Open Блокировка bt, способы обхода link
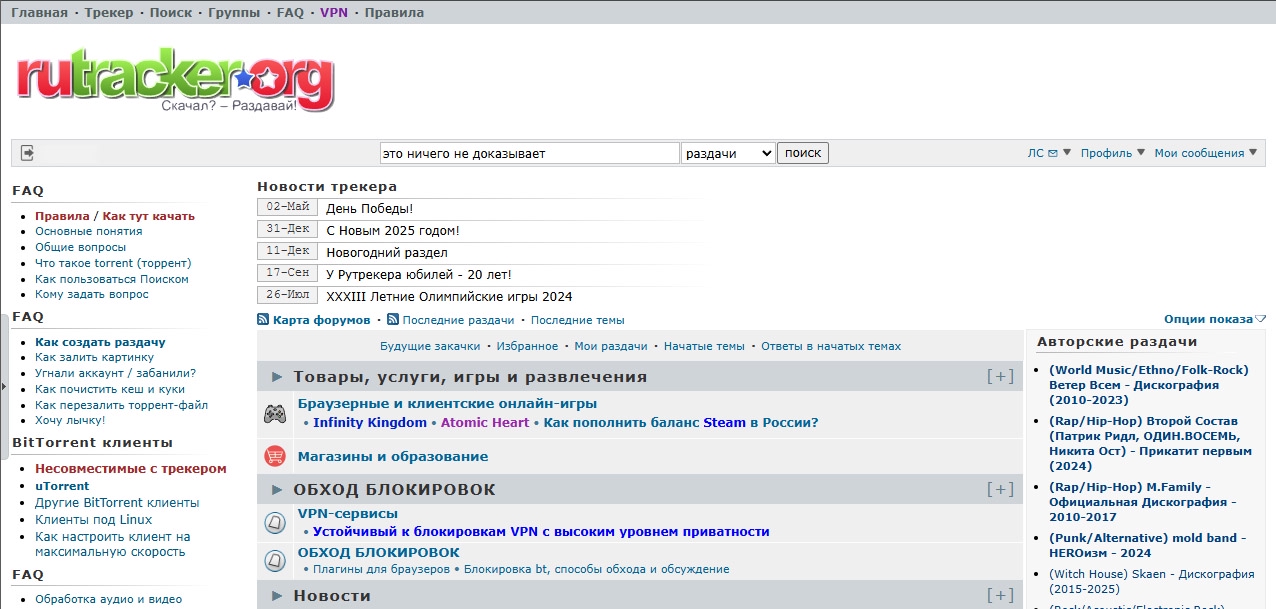Viewport: 1276px width, 609px height. (x=597, y=569)
